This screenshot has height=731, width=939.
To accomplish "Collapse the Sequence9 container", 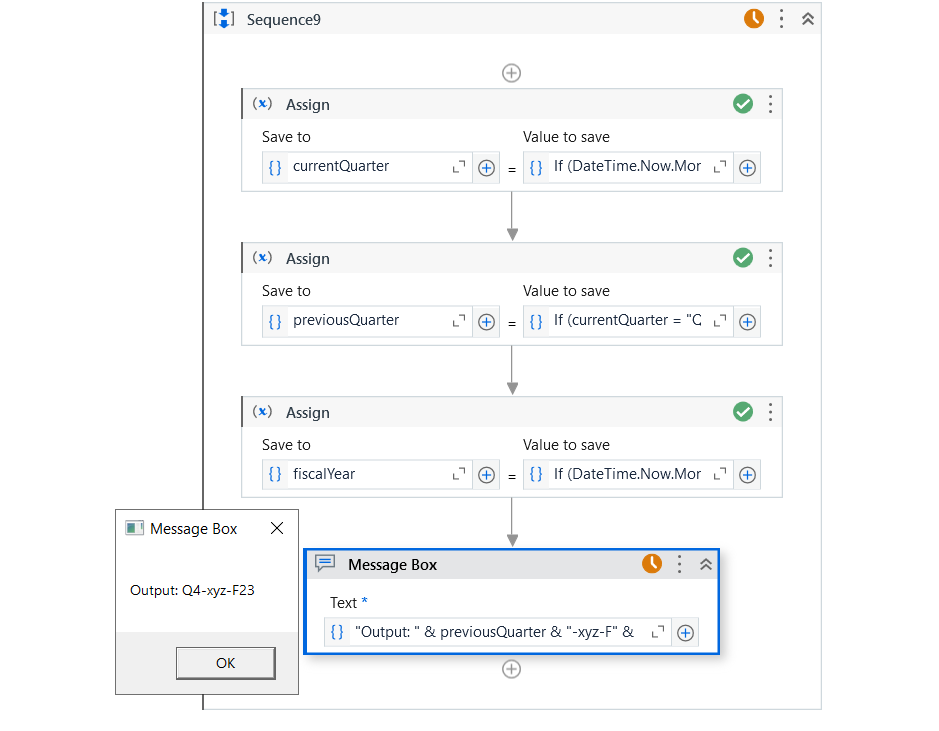I will (808, 19).
